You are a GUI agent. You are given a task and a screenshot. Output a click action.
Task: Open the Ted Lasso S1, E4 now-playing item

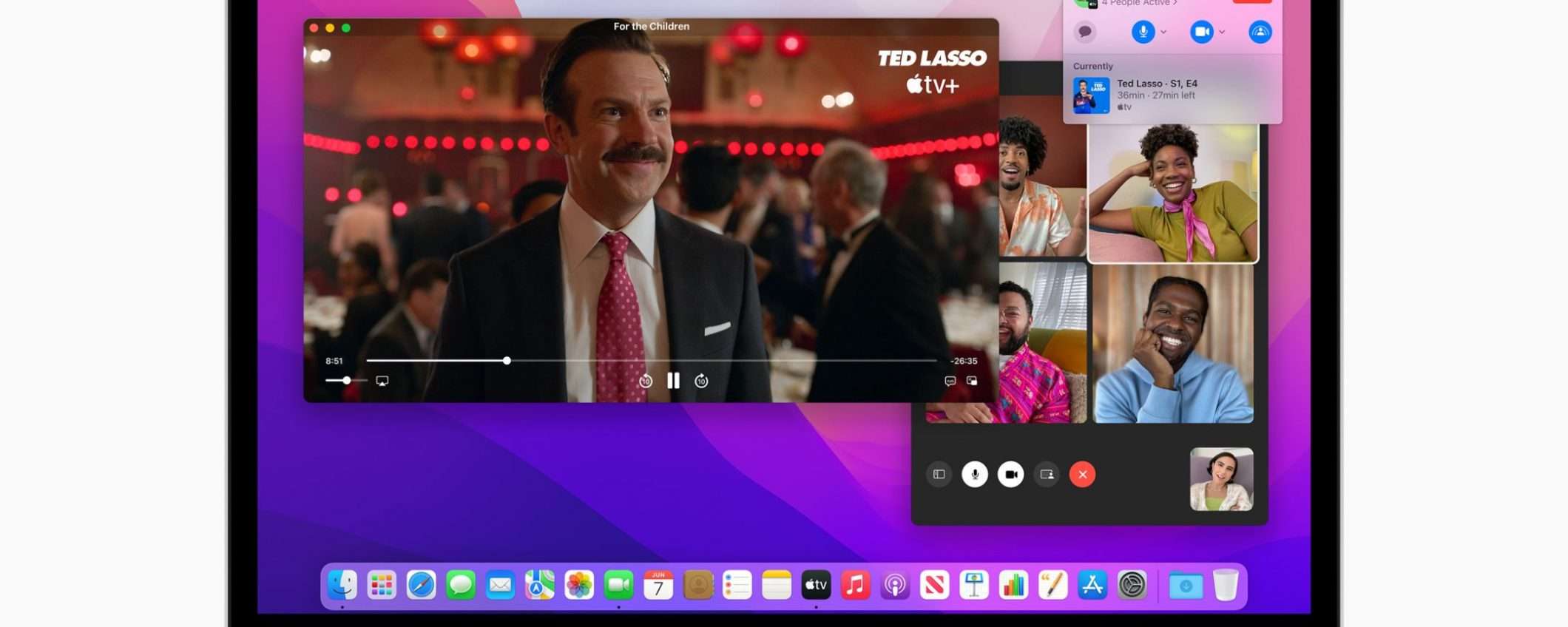click(x=1172, y=95)
